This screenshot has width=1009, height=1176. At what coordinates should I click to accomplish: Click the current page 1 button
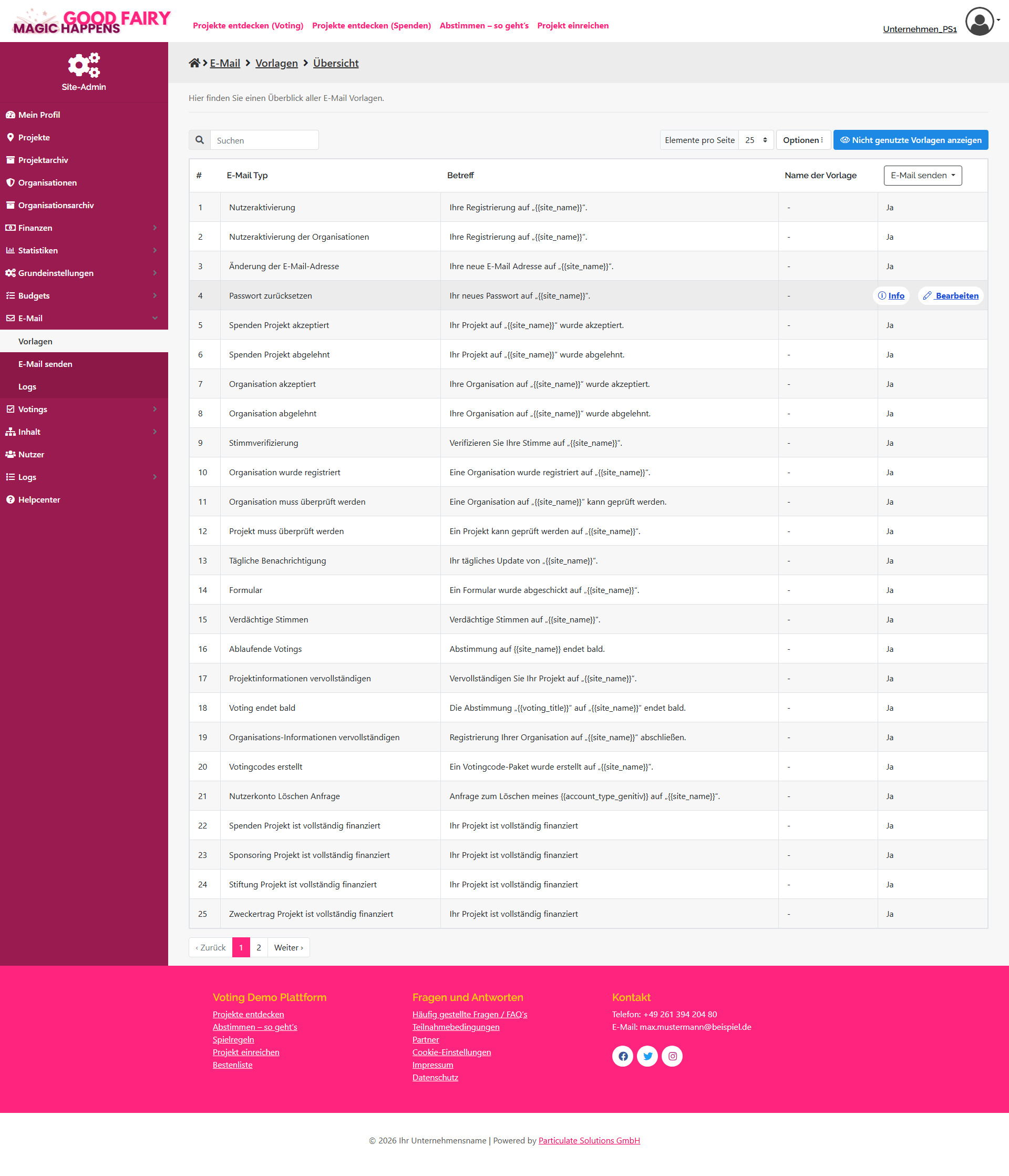tap(241, 947)
